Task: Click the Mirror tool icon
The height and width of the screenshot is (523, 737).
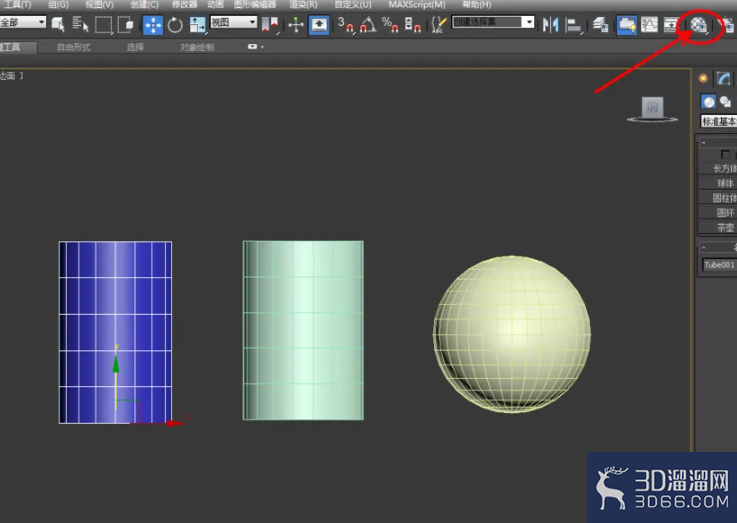Action: (550, 24)
